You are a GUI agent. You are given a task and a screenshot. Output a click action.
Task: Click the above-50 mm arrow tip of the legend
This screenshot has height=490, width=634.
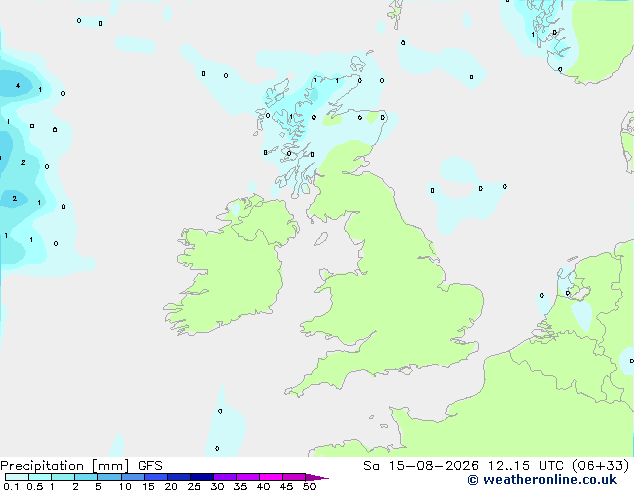click(317, 477)
